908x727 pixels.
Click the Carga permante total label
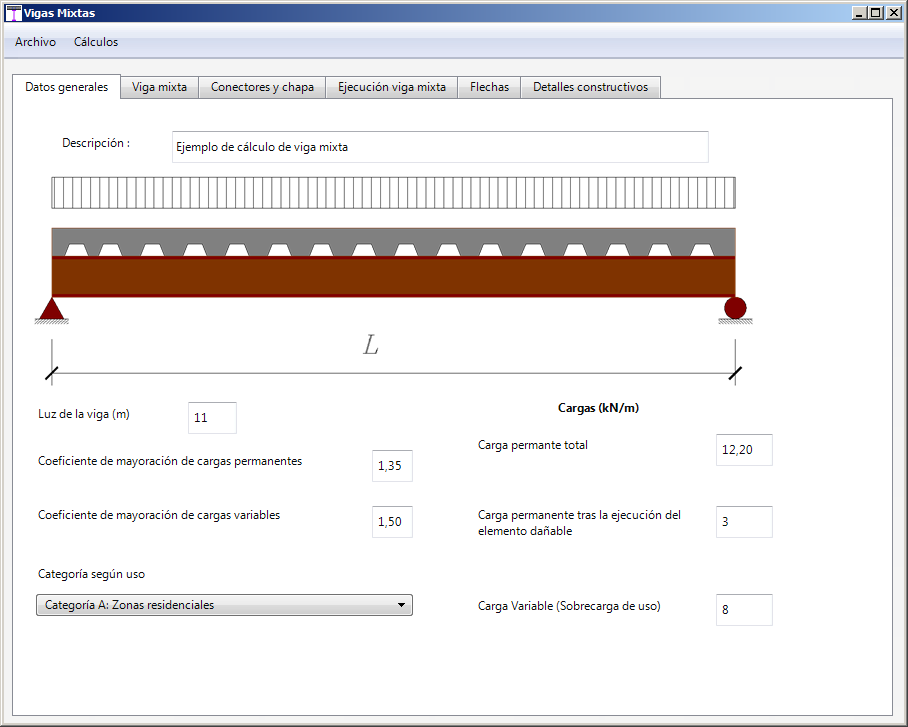click(533, 445)
